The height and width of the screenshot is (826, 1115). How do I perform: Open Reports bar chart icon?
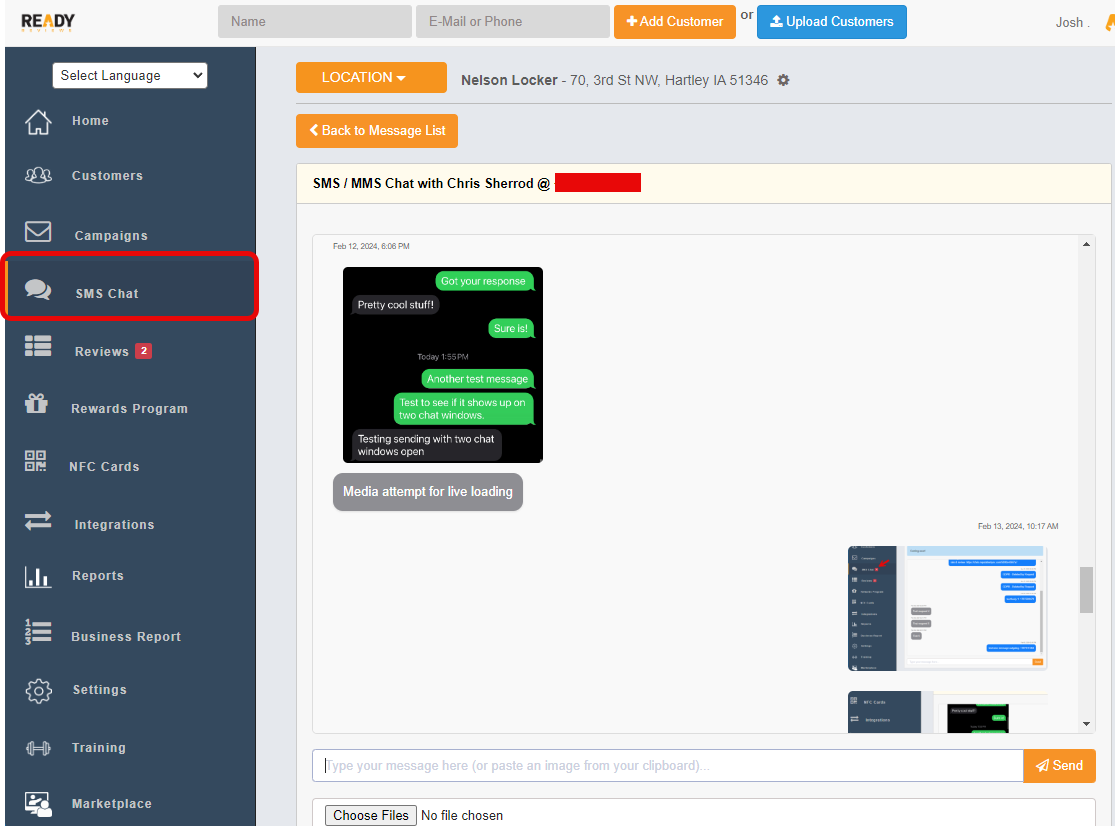38,577
